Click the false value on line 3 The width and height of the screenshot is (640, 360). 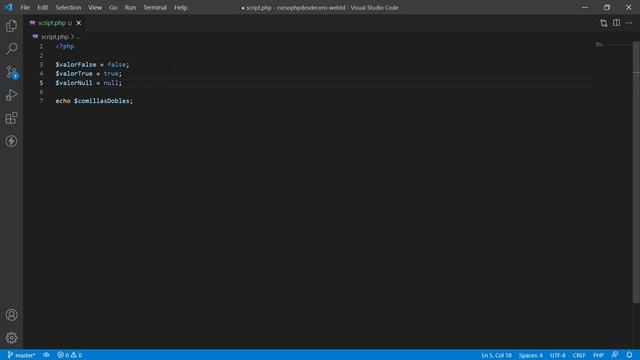(117, 64)
